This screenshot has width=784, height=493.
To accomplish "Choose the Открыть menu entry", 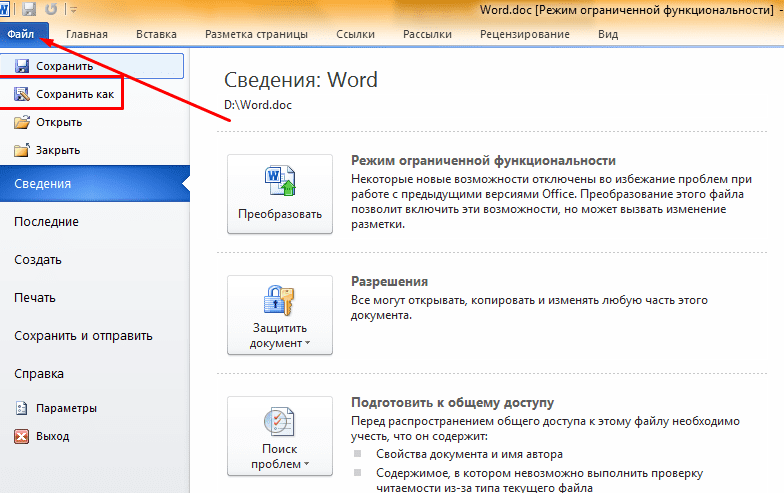I will point(59,122).
